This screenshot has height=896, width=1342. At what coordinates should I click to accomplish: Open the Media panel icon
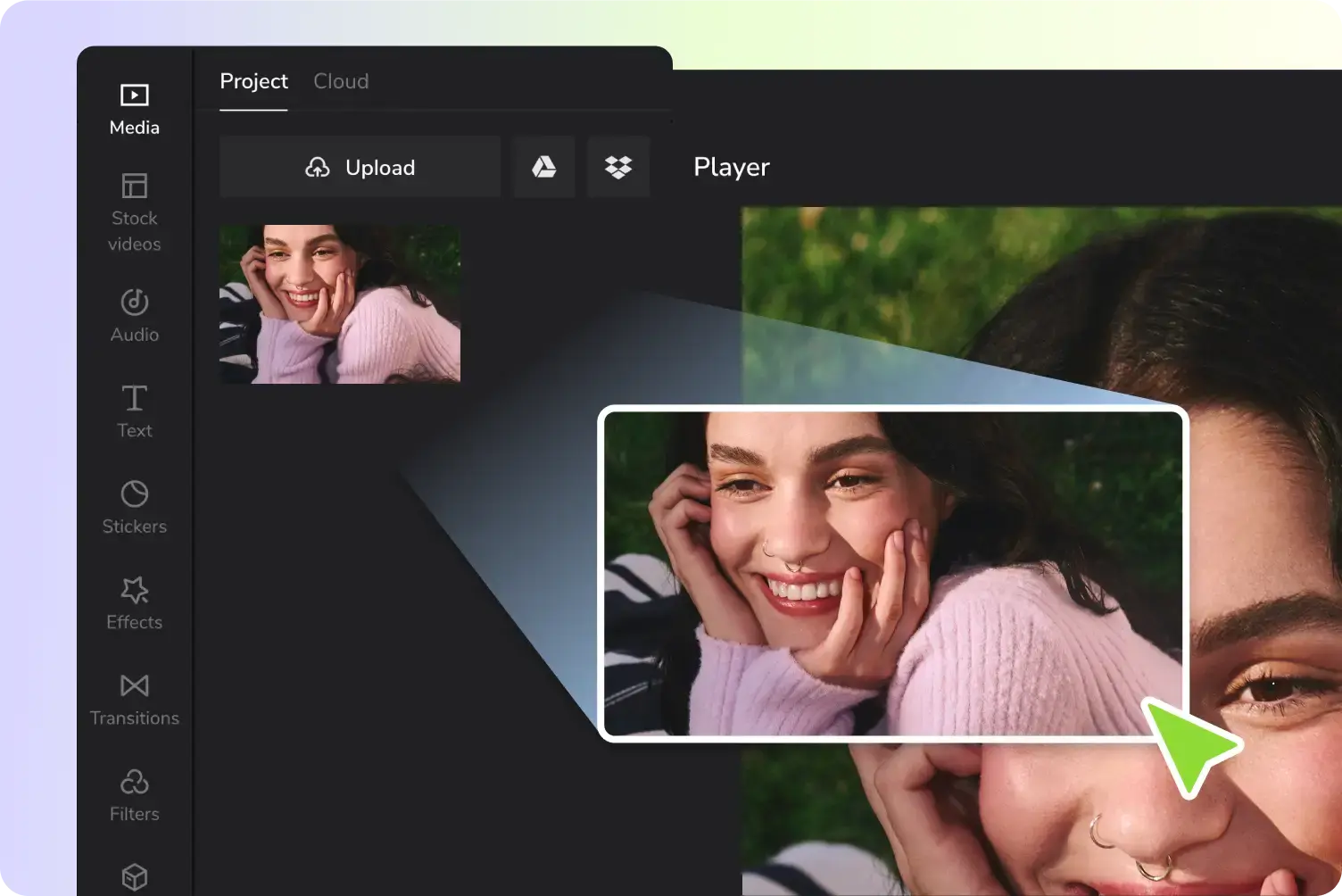135,95
